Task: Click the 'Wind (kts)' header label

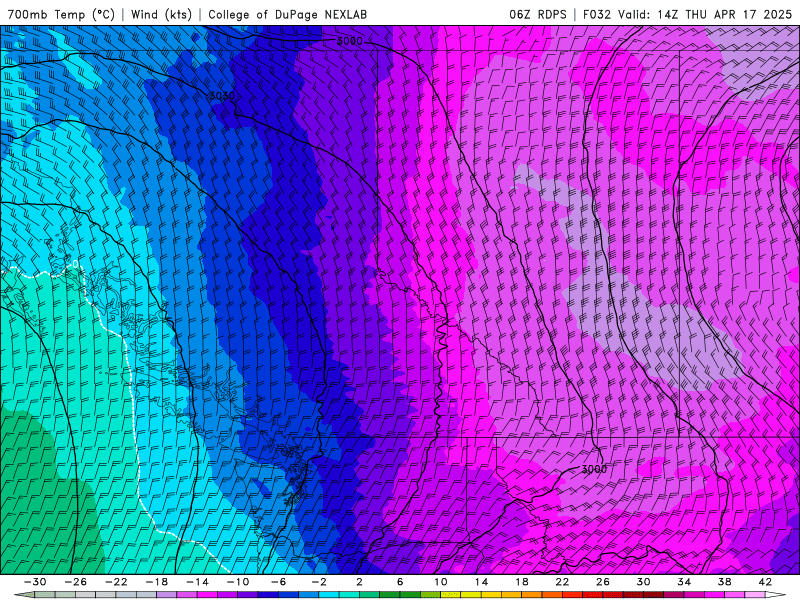Action: coord(161,14)
